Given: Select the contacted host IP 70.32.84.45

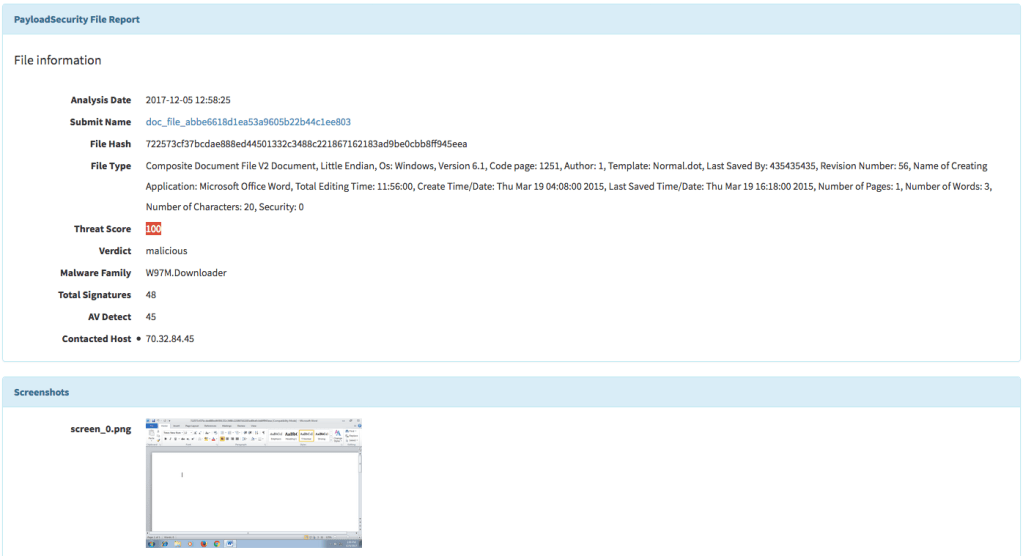Looking at the screenshot, I should [x=170, y=339].
